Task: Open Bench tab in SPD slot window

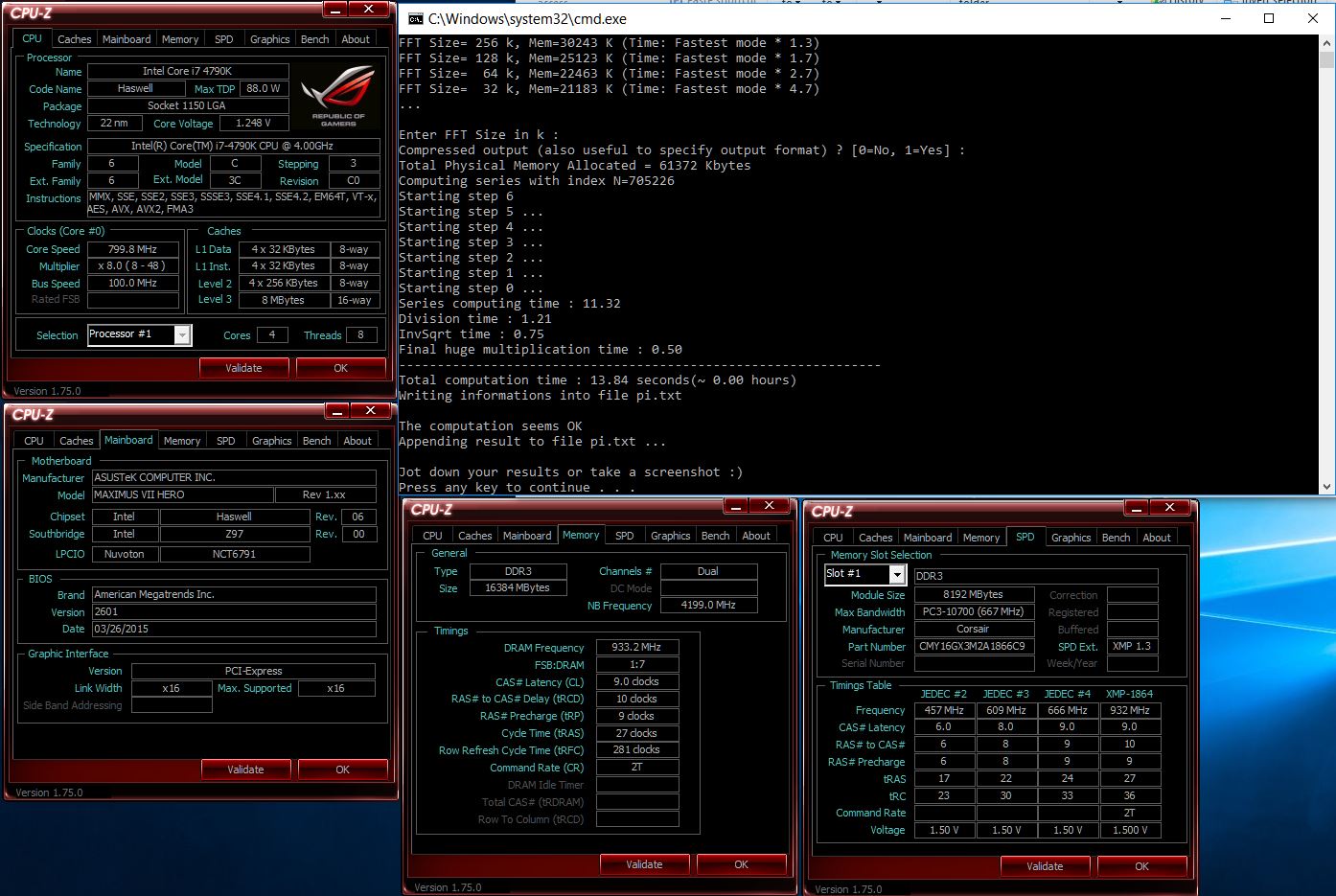Action: (1116, 538)
